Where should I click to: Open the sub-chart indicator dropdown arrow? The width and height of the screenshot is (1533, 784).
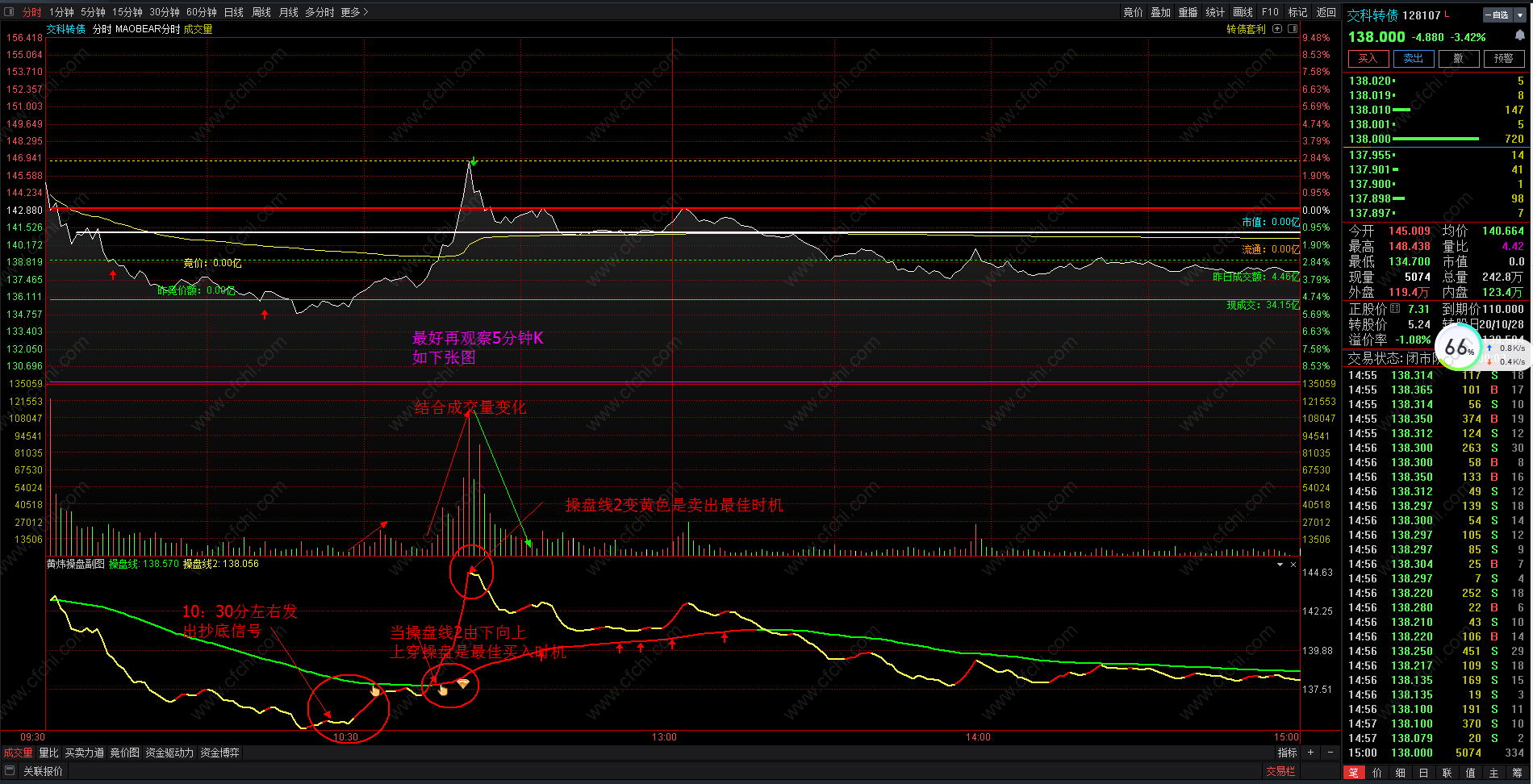pos(1280,565)
